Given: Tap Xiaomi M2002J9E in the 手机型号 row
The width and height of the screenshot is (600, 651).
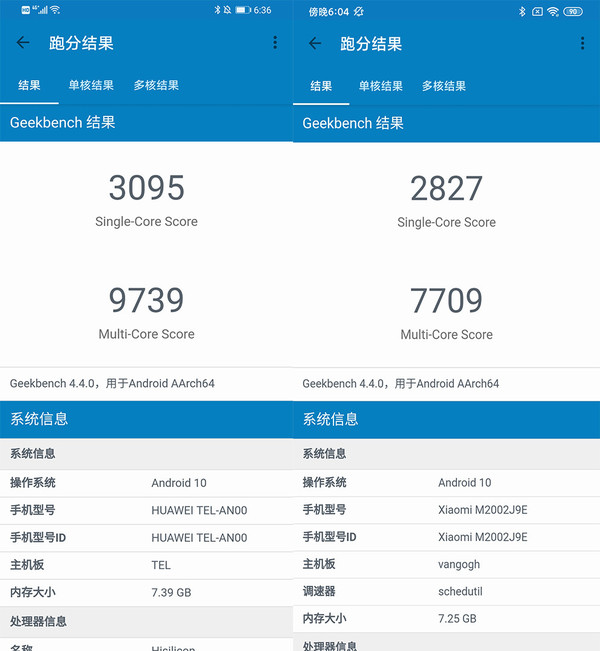Looking at the screenshot, I should point(483,509).
